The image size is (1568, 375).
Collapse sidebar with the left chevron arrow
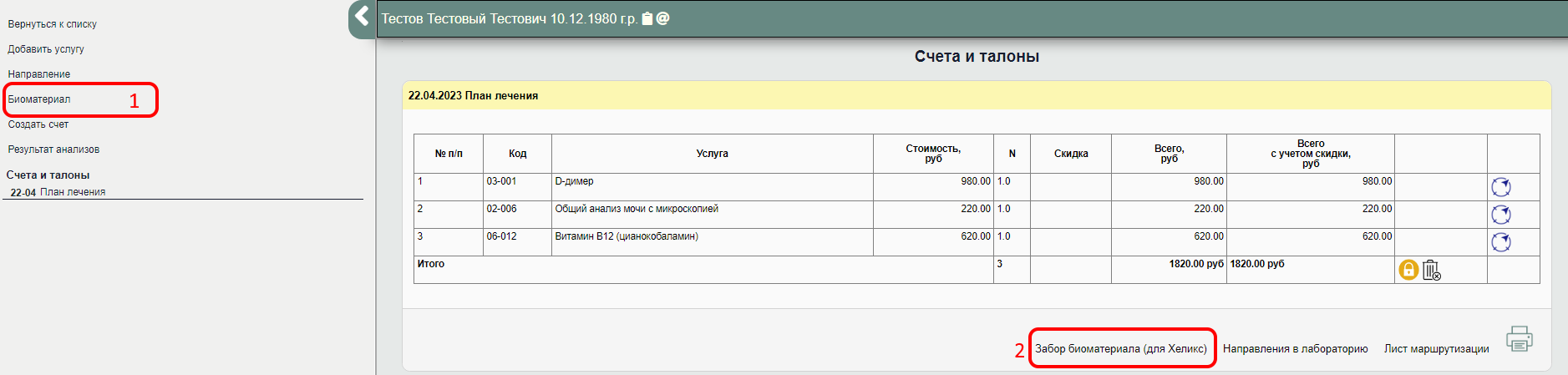pos(362,16)
